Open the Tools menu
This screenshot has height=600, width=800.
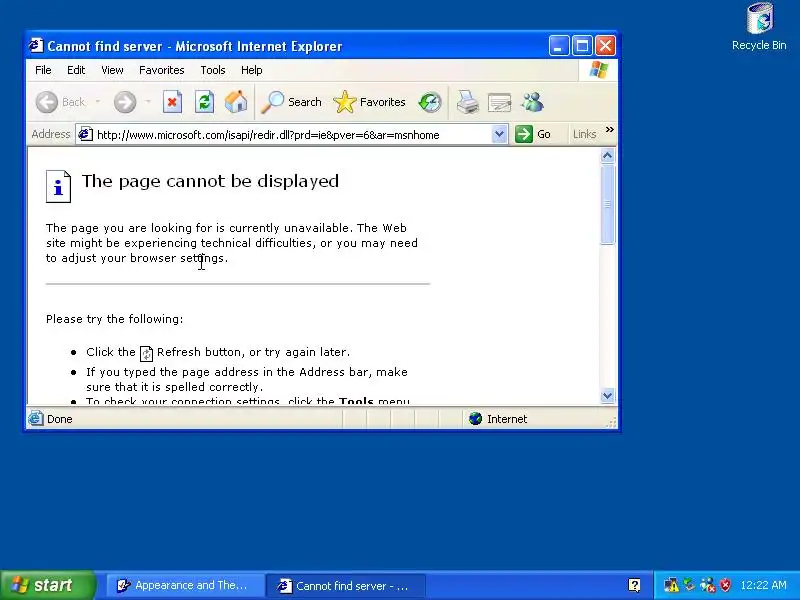coord(213,70)
